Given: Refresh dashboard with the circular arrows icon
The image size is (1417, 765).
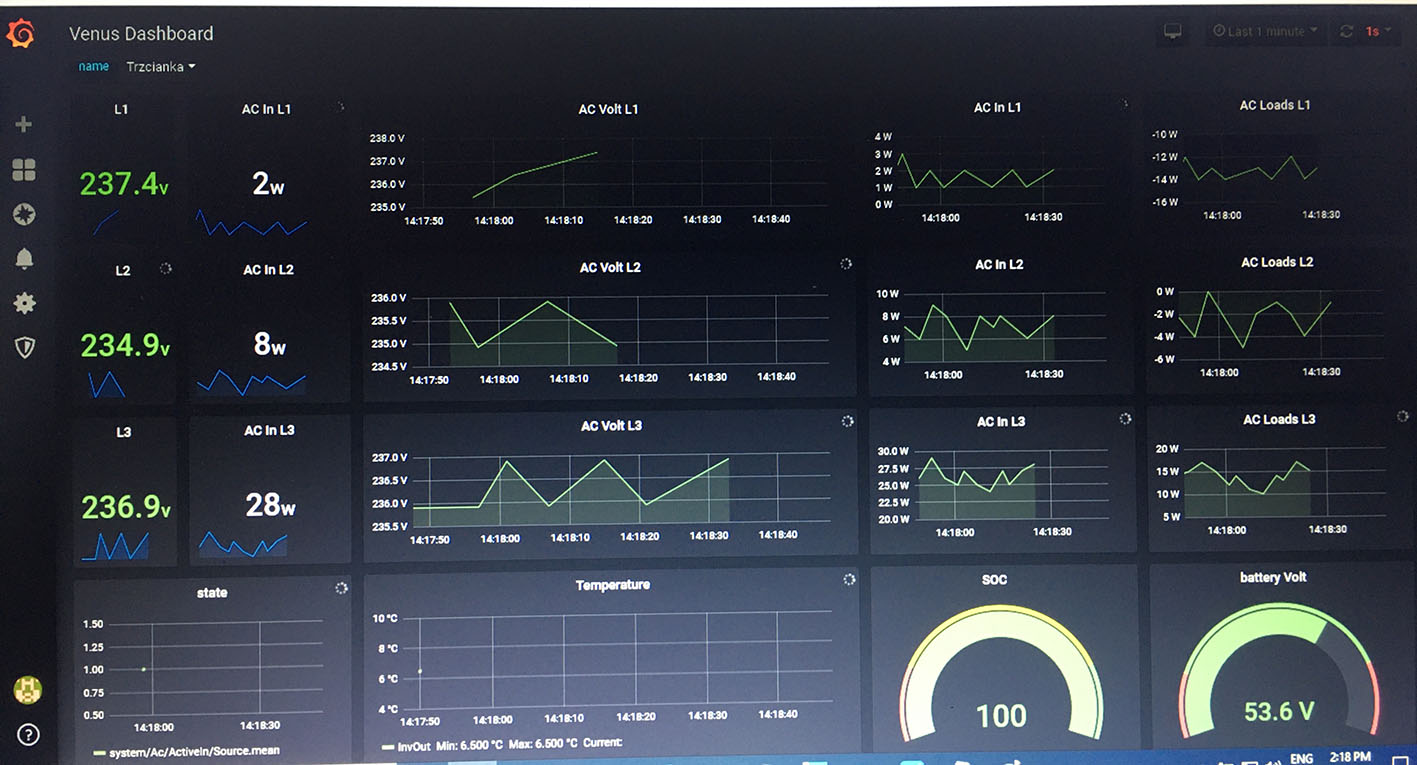Looking at the screenshot, I should (1346, 32).
